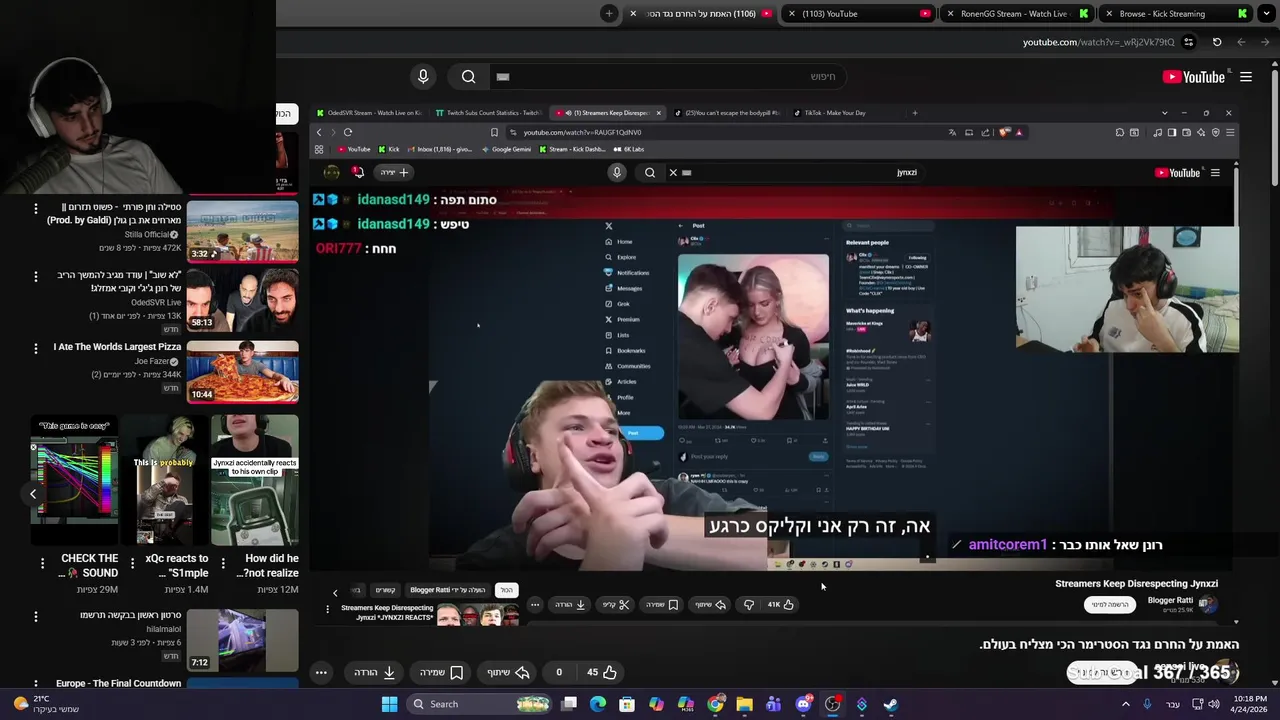Open Microsoft Store from the taskbar
The image size is (1280, 720).
[x=627, y=704]
